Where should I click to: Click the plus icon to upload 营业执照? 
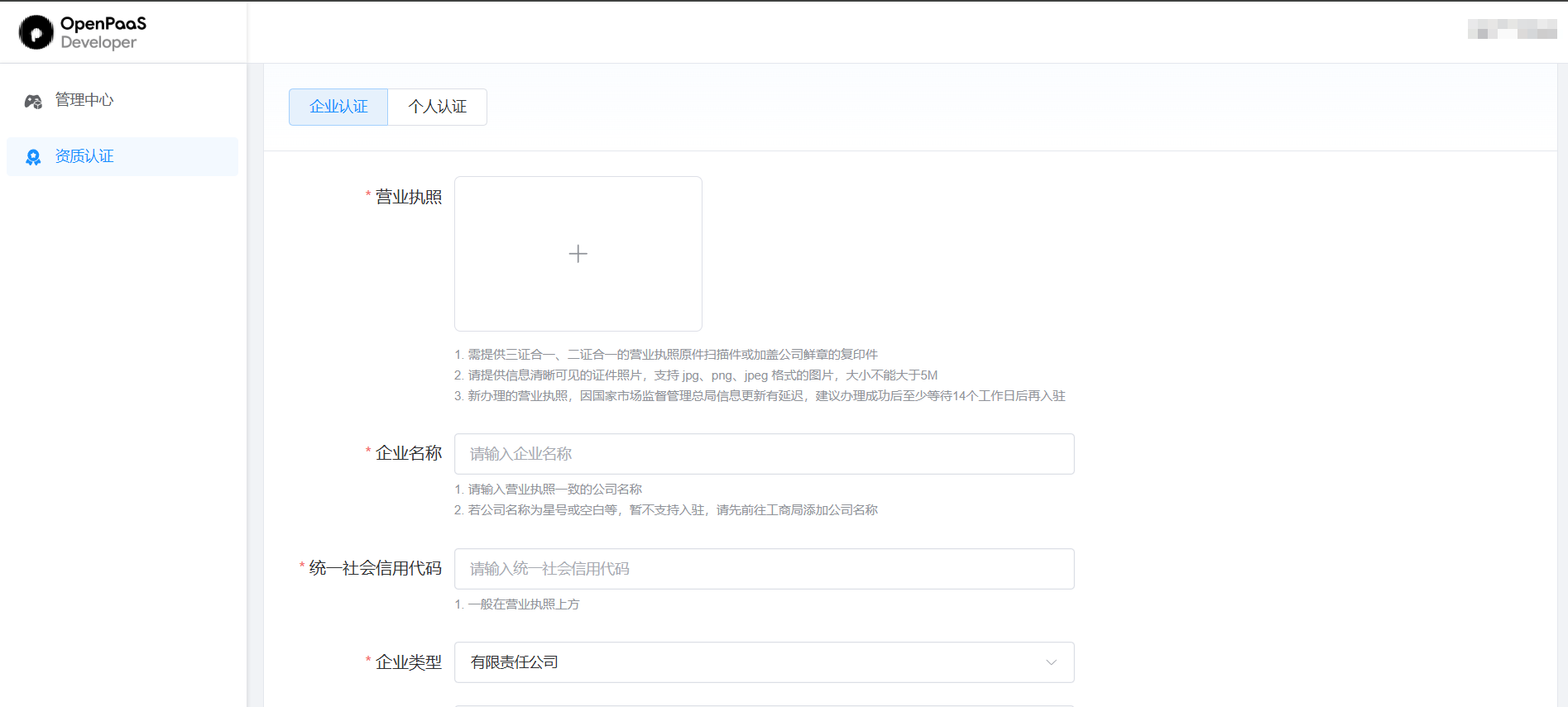[x=578, y=254]
